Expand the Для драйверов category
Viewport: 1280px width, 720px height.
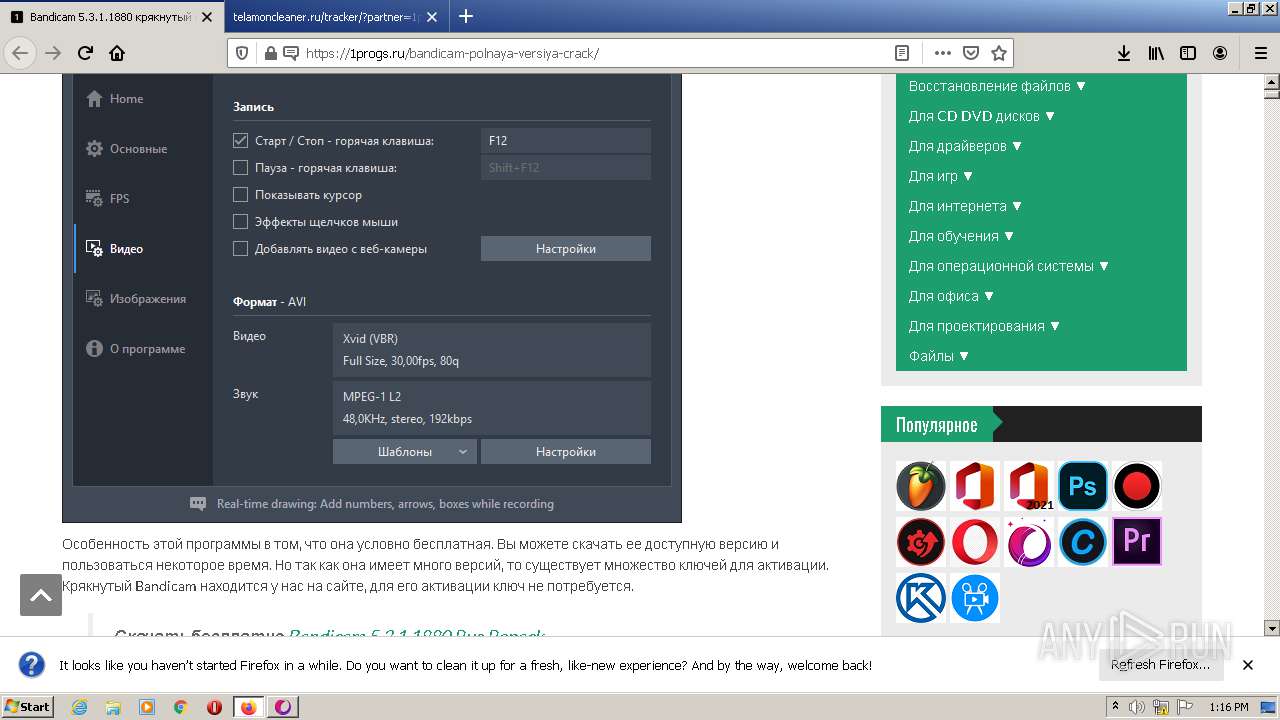[x=965, y=146]
